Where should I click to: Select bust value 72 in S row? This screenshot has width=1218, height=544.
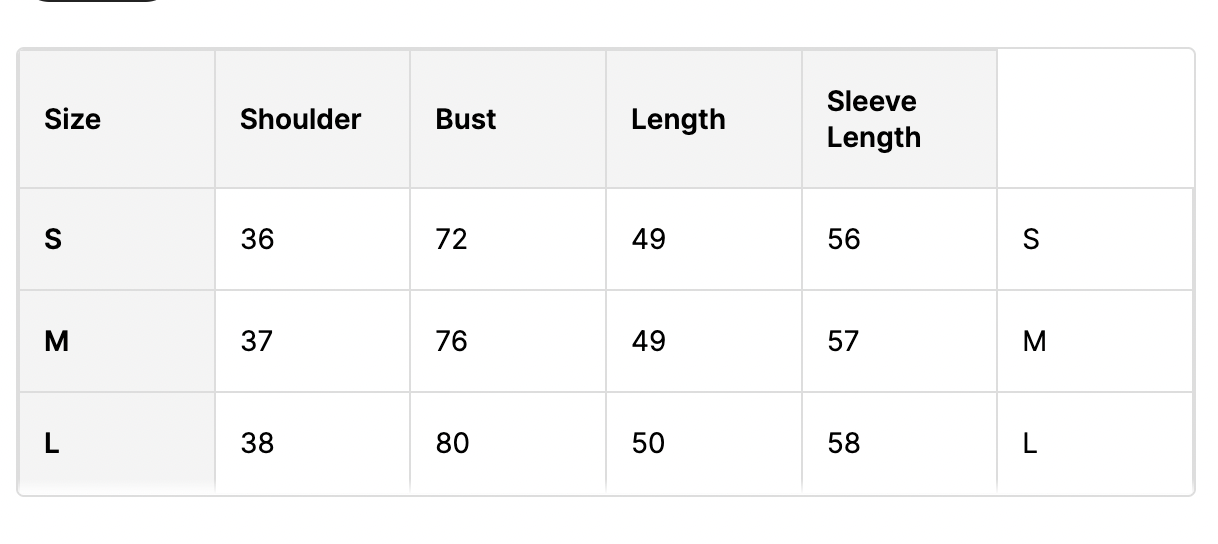[x=452, y=240]
